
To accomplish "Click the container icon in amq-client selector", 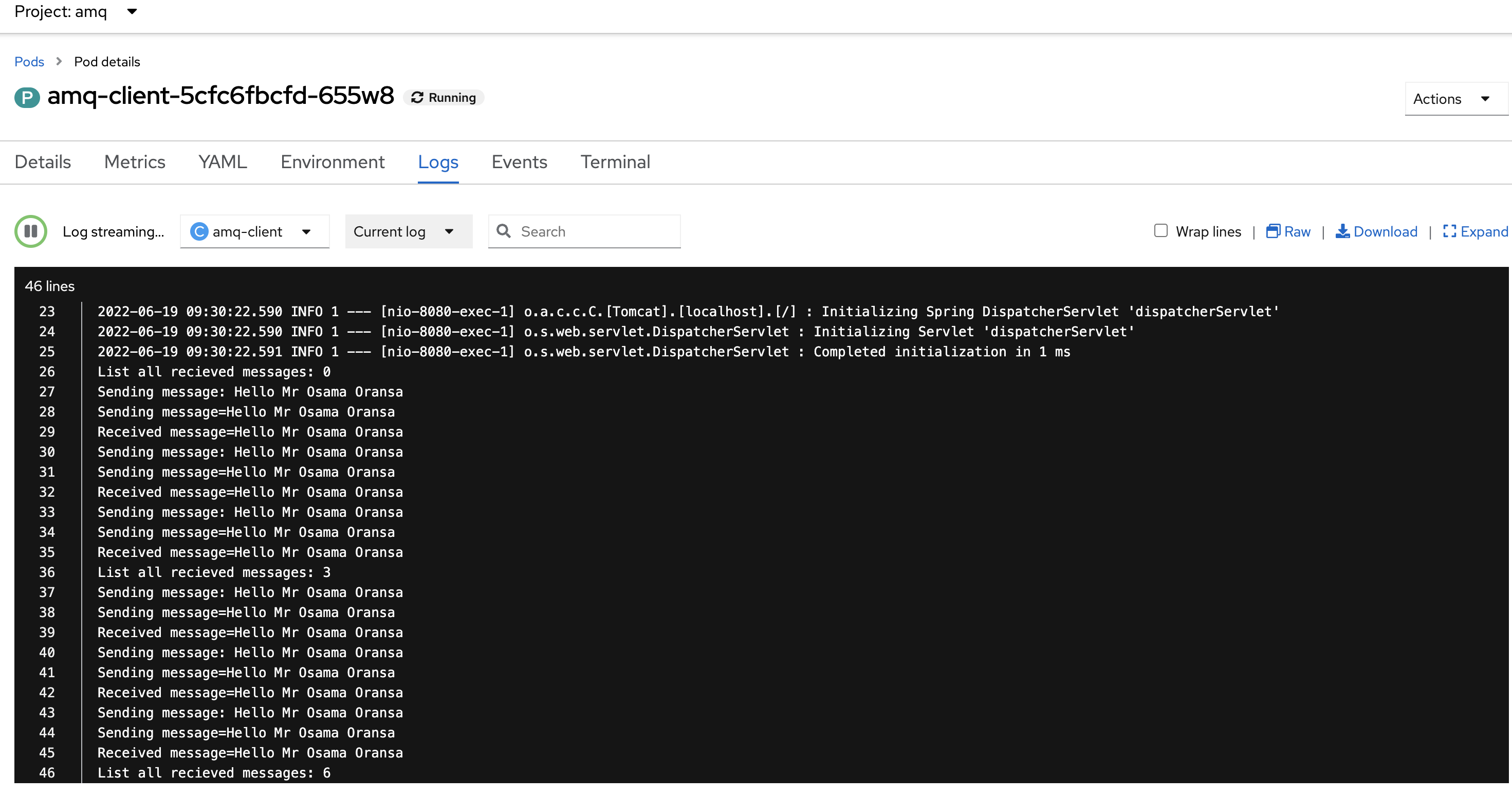I will coord(199,231).
